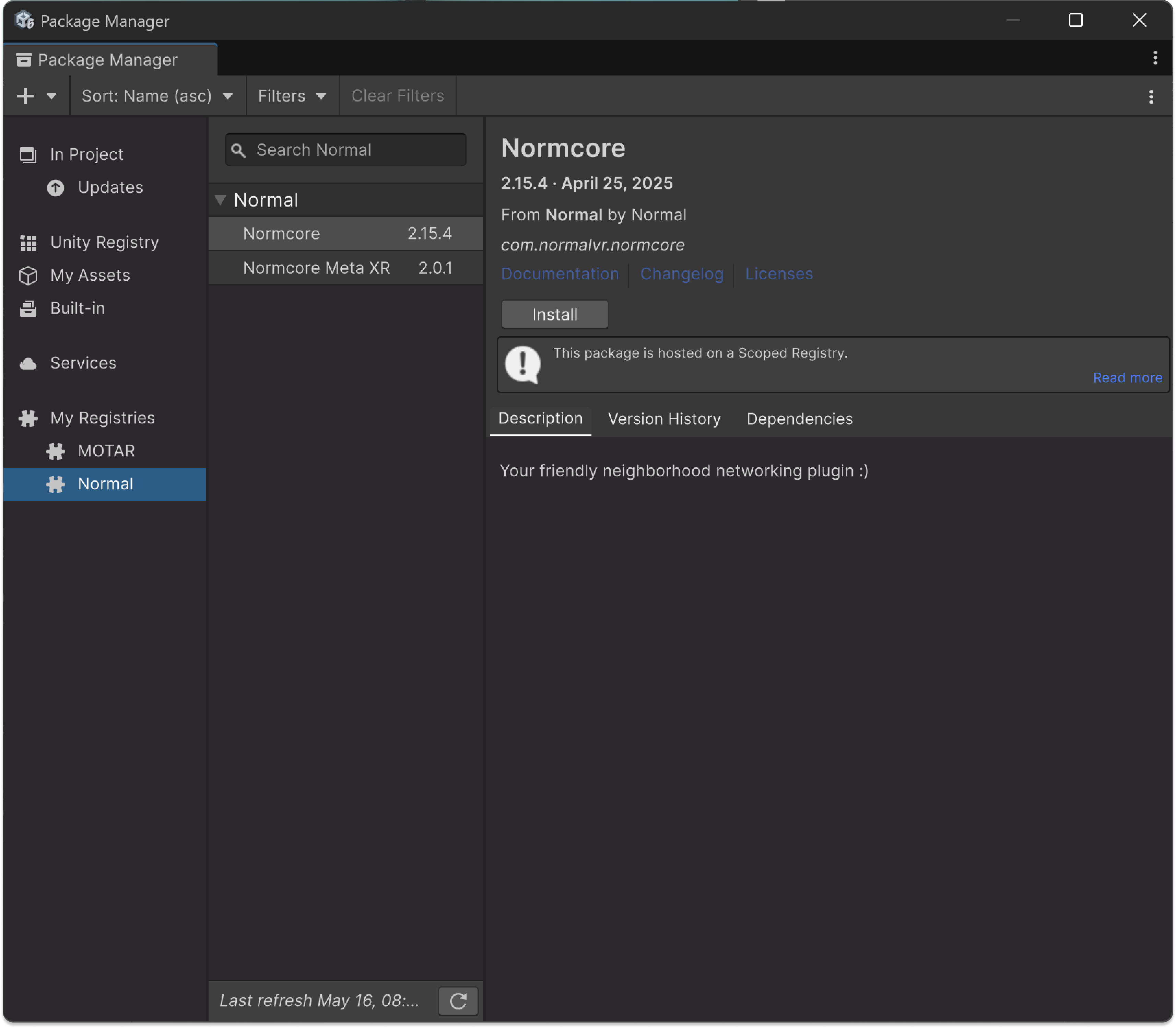Open the Unity Registry grid icon
This screenshot has width=1176, height=1028.
tap(28, 243)
